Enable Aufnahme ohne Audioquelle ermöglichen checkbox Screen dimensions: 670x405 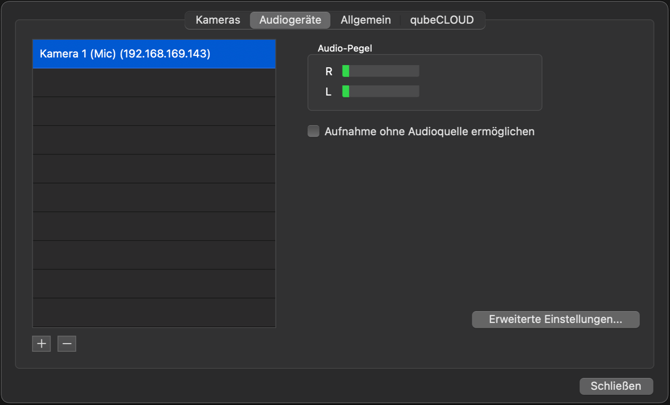click(x=313, y=131)
